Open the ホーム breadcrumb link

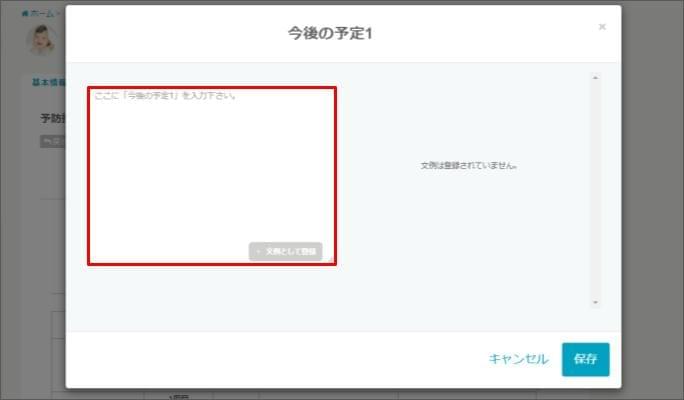[x=41, y=13]
